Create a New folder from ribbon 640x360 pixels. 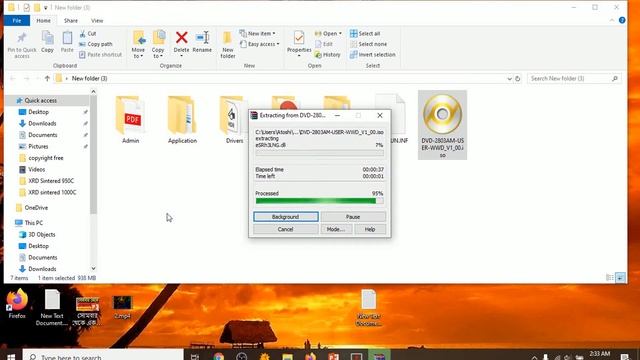coord(228,44)
